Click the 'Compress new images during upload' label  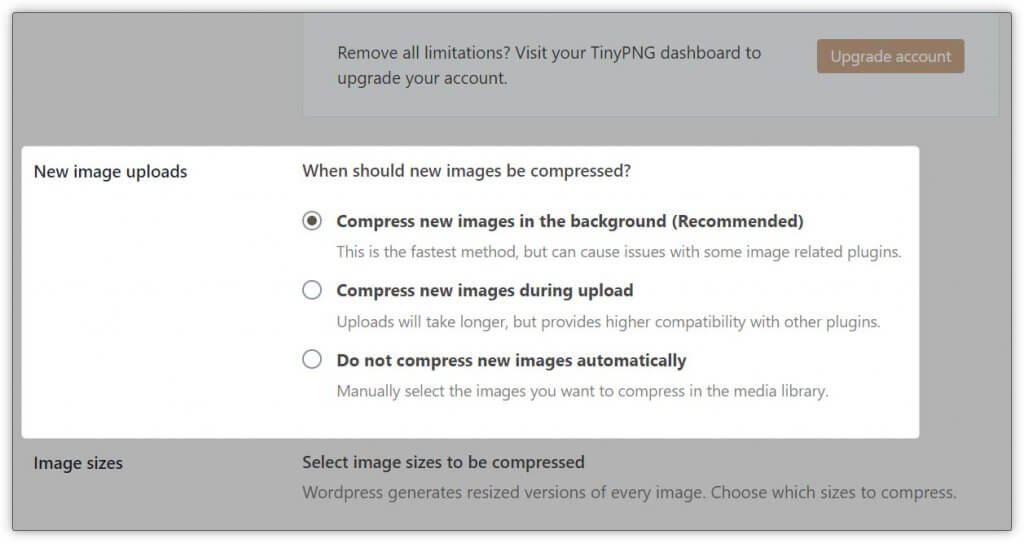click(484, 291)
